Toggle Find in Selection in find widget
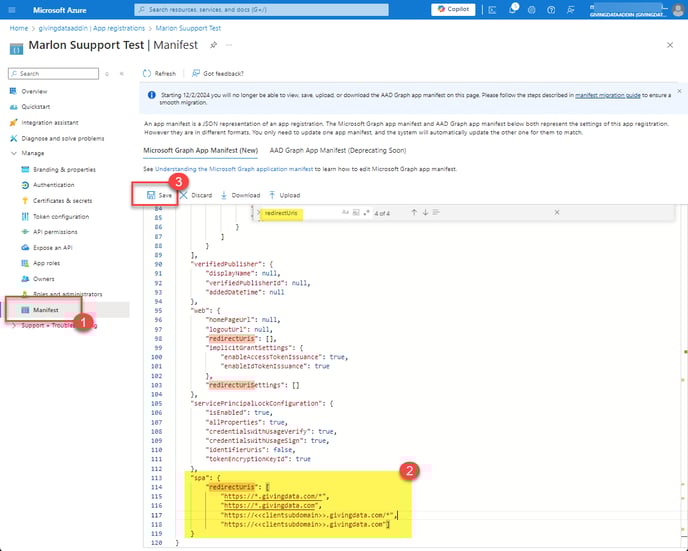688x551 pixels. click(436, 212)
